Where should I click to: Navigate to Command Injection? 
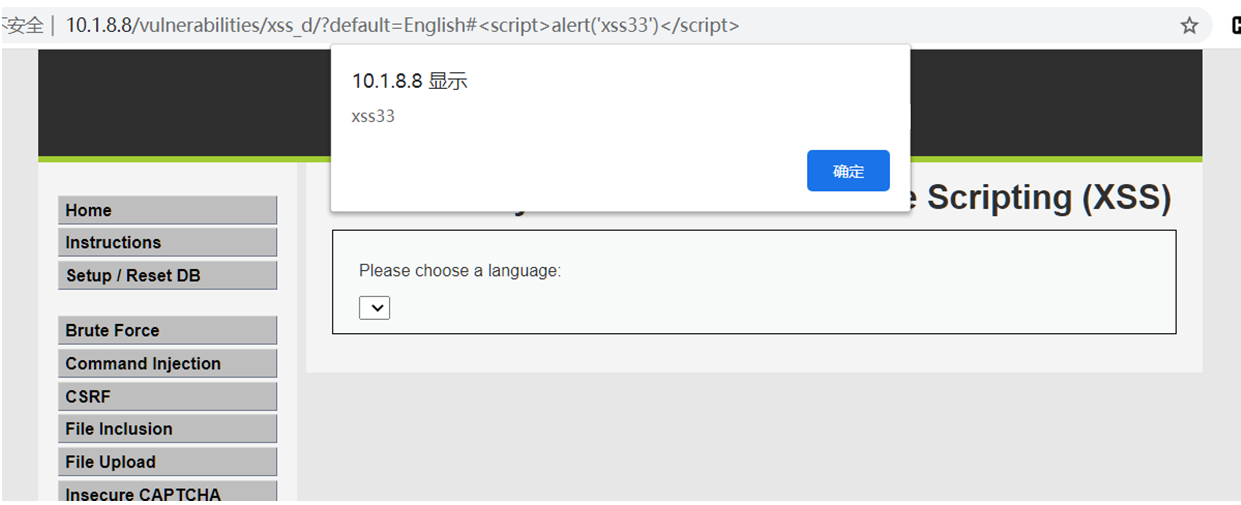coord(167,363)
